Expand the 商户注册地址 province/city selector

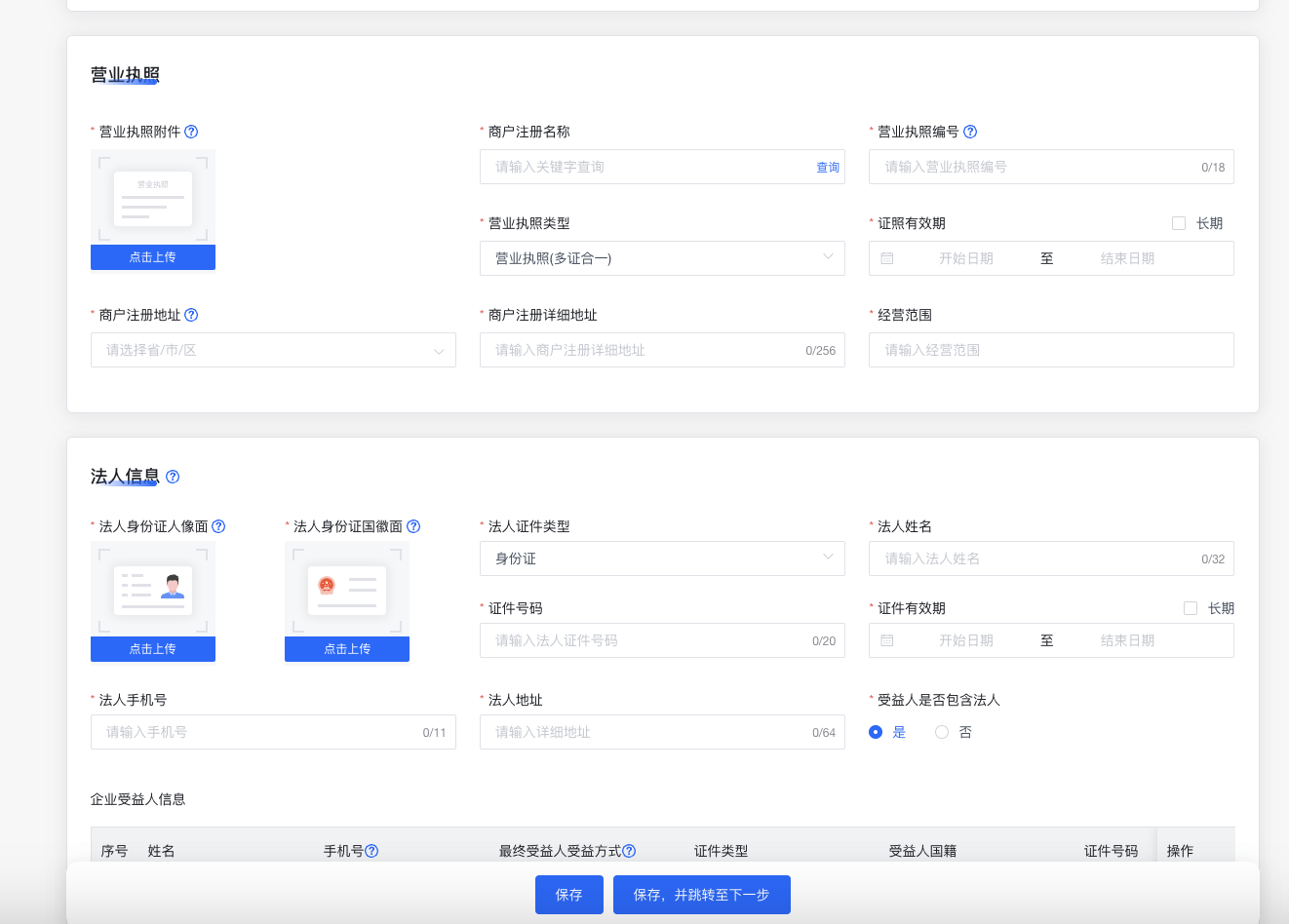(273, 350)
